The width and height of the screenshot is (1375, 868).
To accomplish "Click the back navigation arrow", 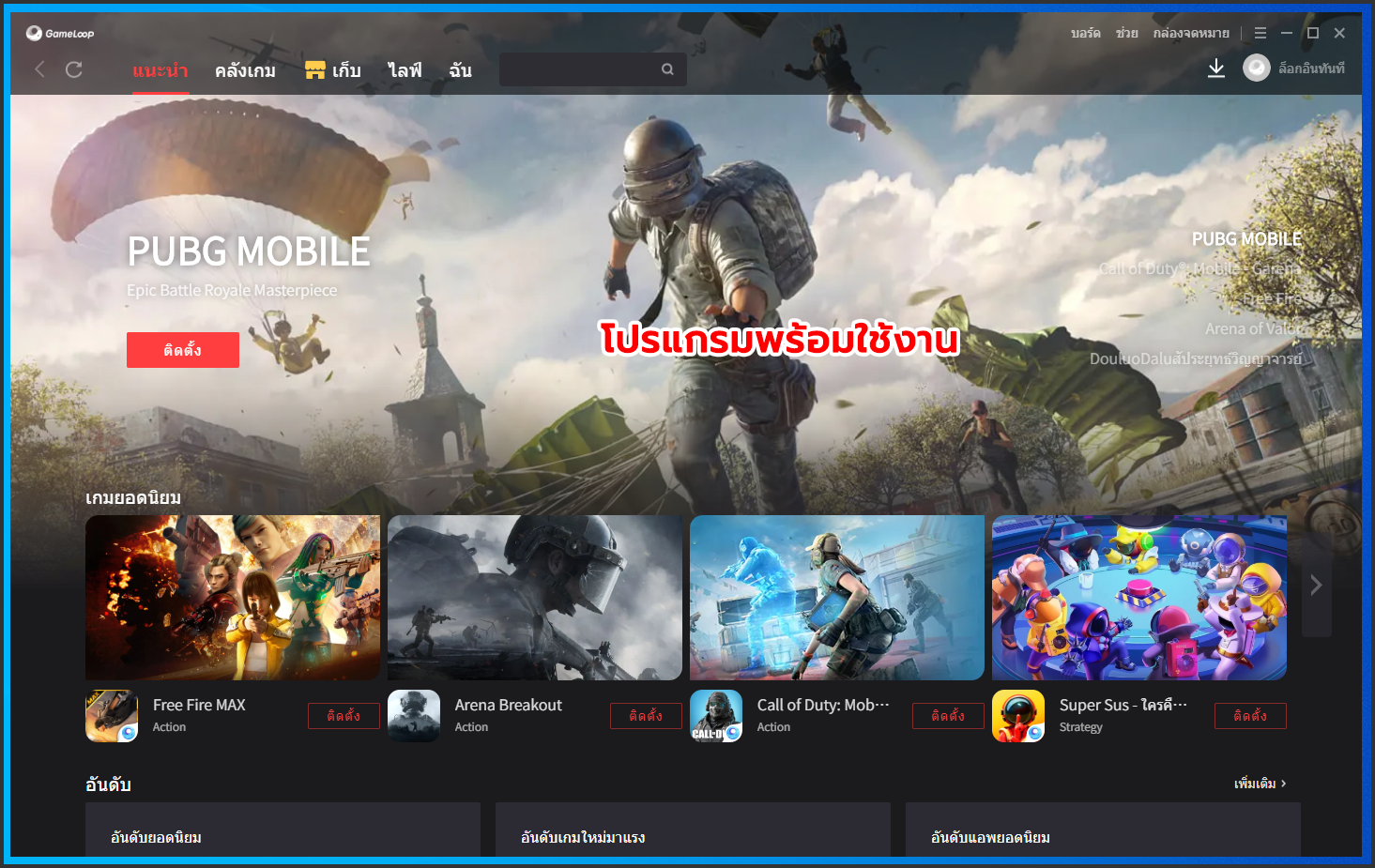I will (x=38, y=69).
